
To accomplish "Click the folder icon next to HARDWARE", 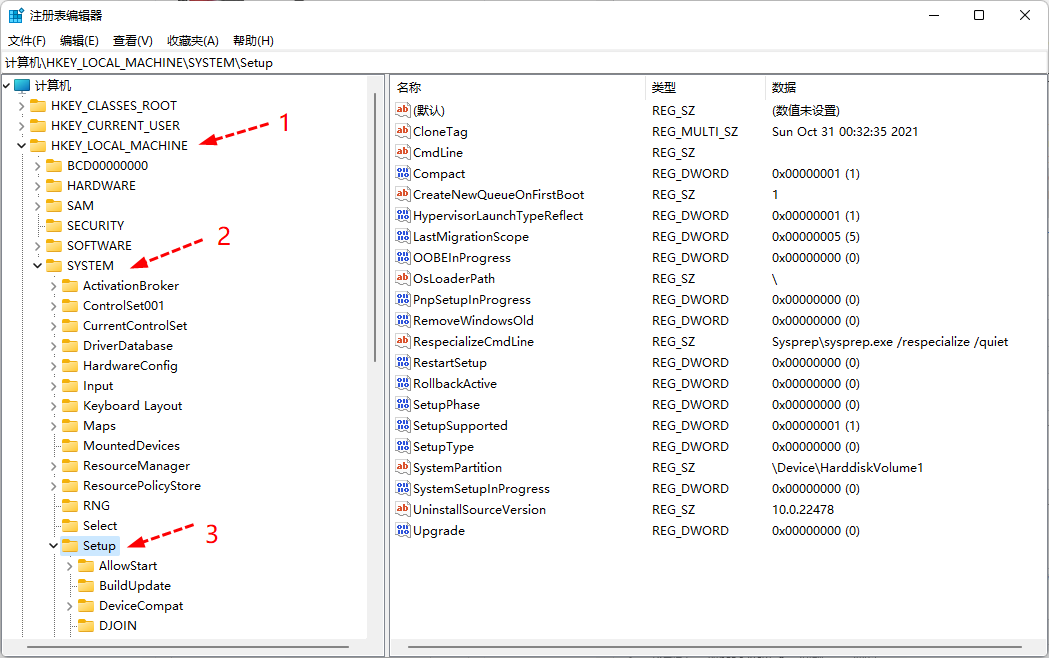I will [x=54, y=185].
